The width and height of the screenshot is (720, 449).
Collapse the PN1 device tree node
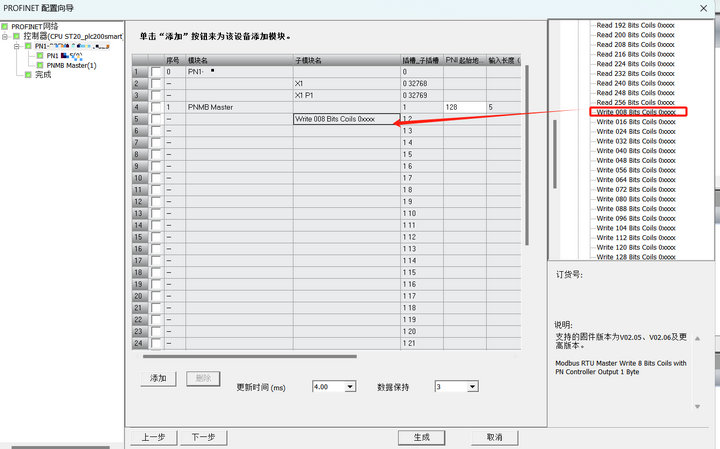(17, 46)
